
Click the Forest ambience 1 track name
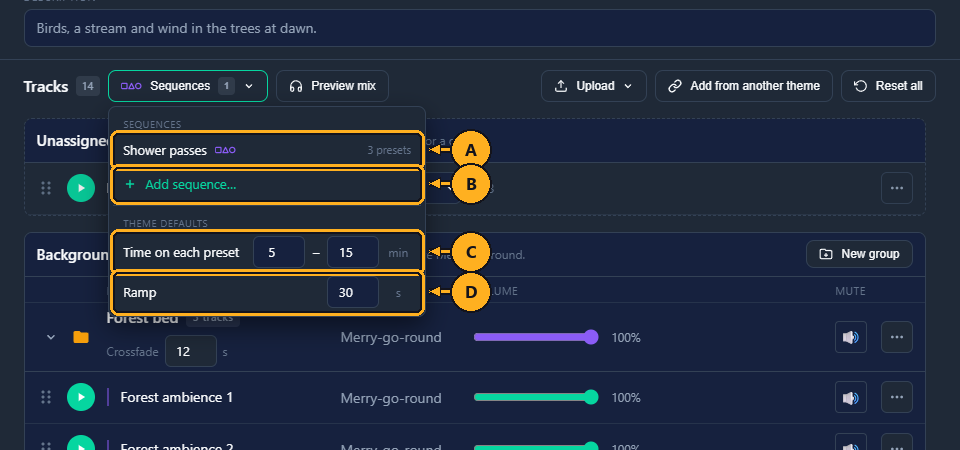(x=176, y=397)
